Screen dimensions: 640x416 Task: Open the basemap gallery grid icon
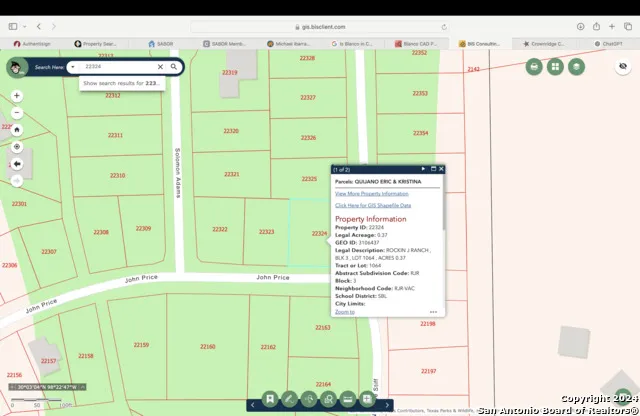(555, 67)
